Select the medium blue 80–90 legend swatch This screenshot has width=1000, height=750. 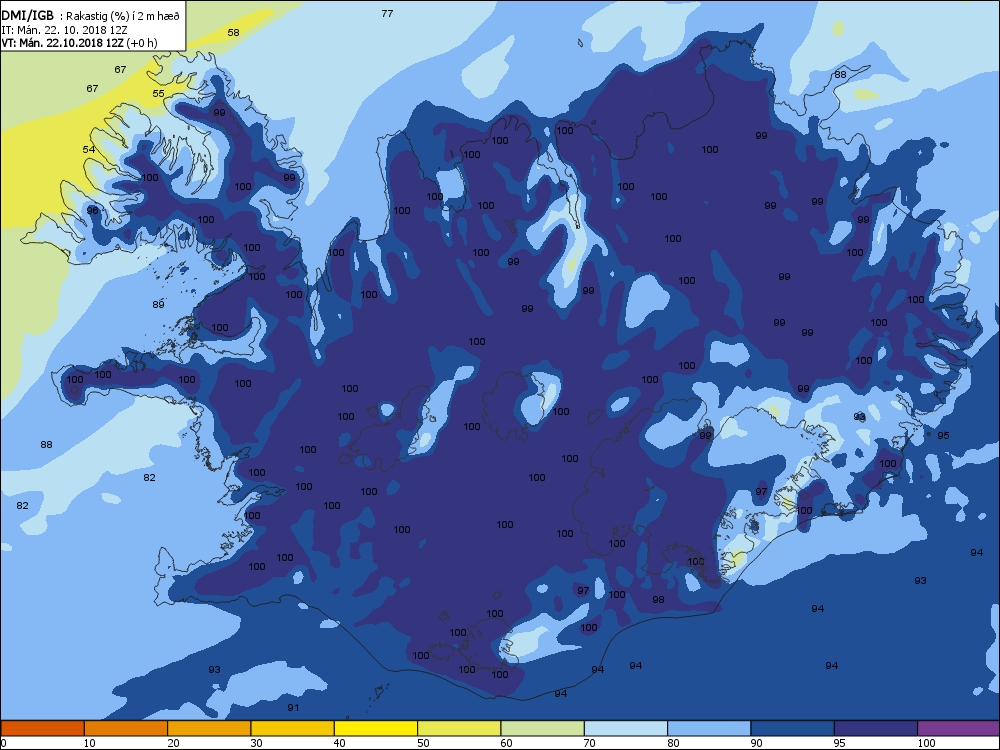(709, 728)
